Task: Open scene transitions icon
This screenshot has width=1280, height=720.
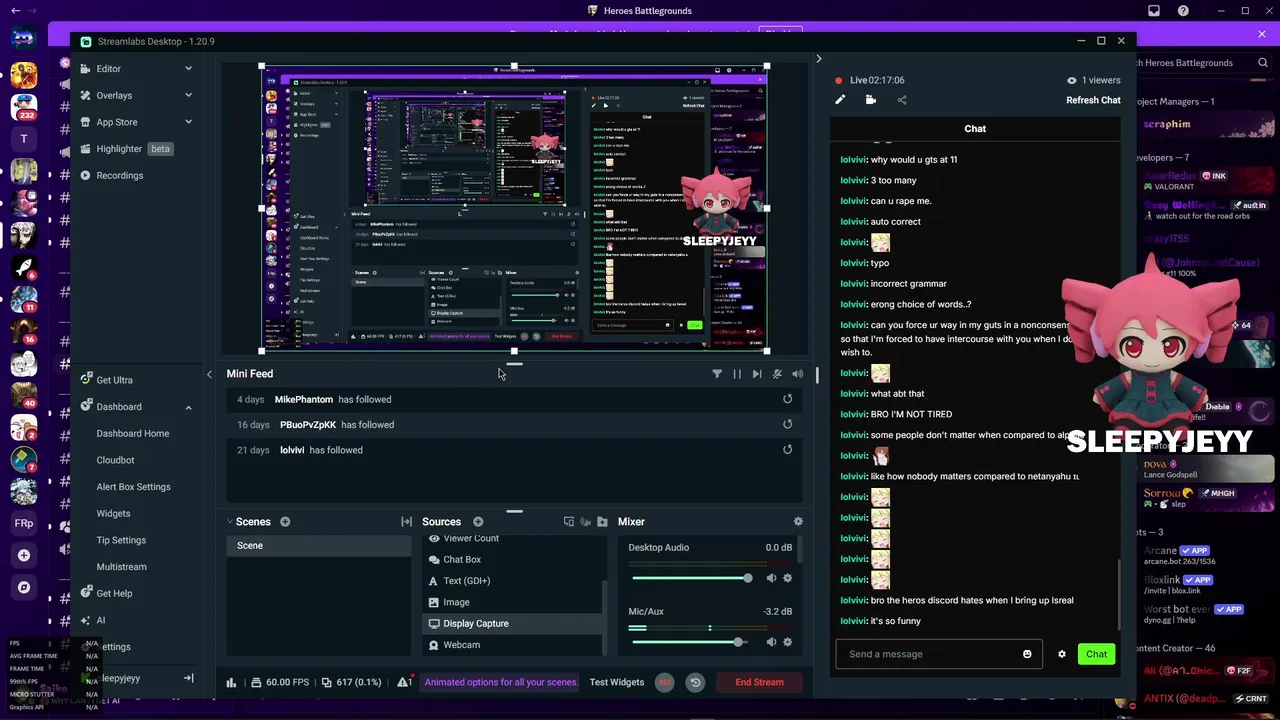Action: 406,521
